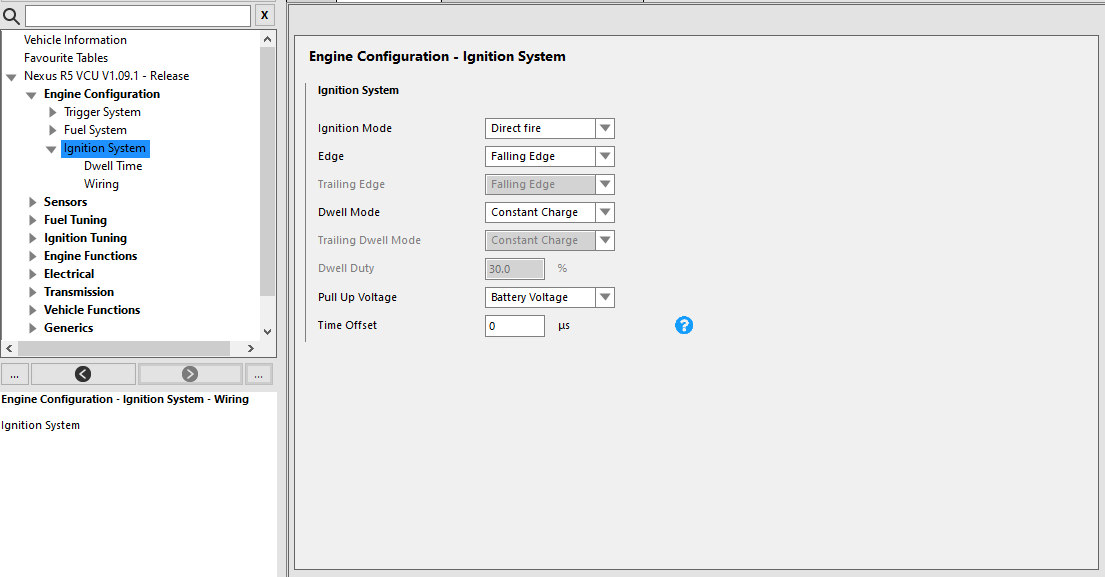The width and height of the screenshot is (1105, 577).
Task: Open the Dwell Mode dropdown
Action: click(x=604, y=212)
